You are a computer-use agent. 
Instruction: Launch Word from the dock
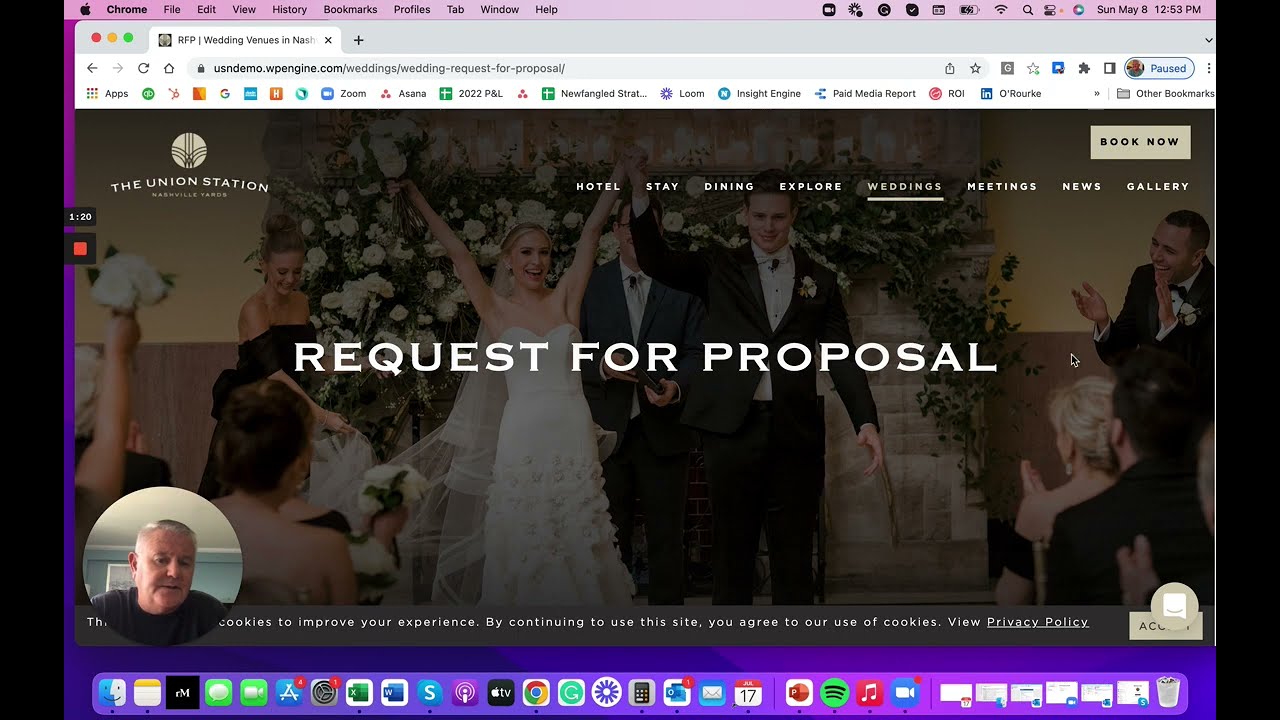pos(394,692)
